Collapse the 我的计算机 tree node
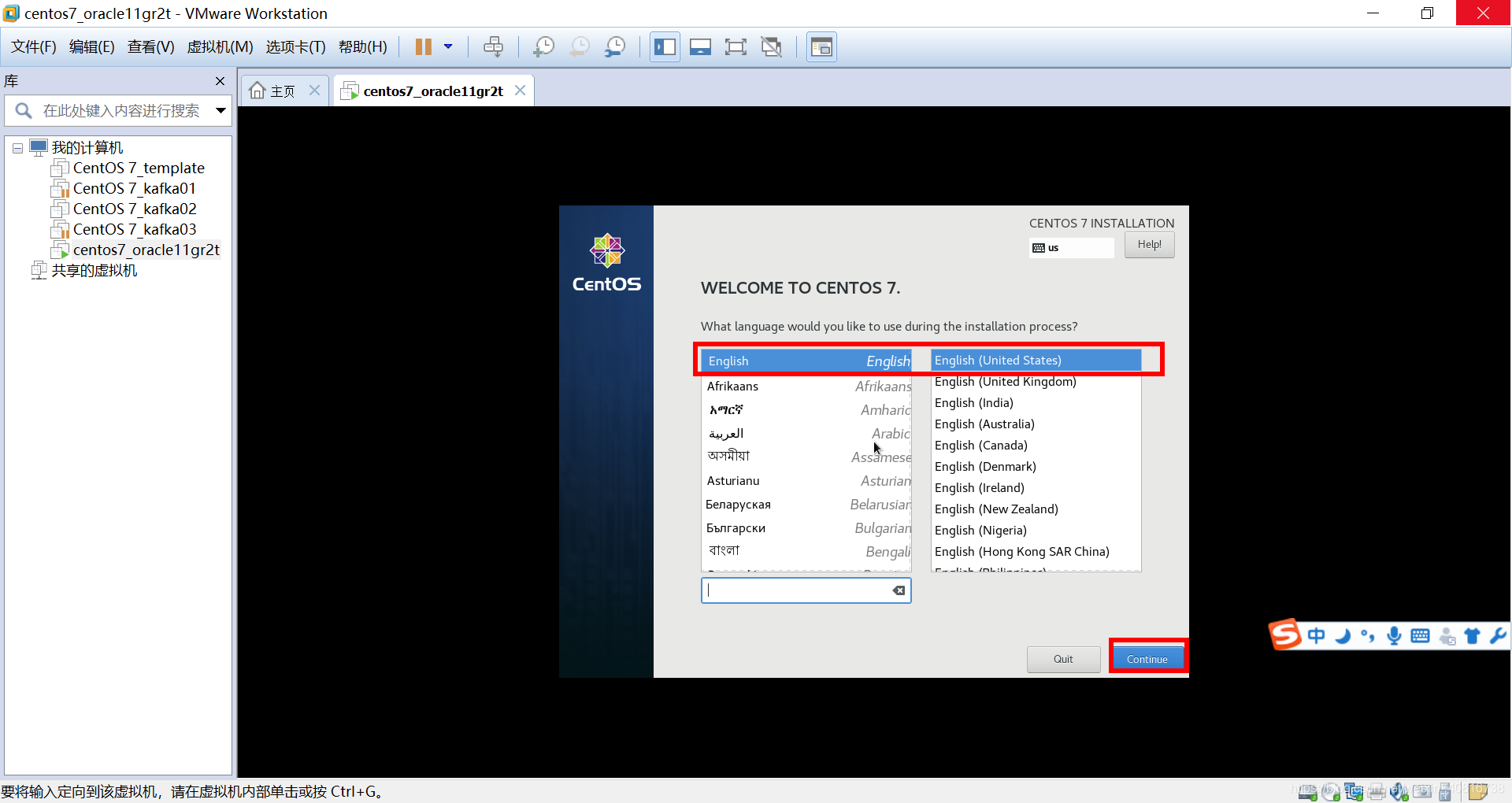Screen dimensions: 1512x803 tap(17, 148)
